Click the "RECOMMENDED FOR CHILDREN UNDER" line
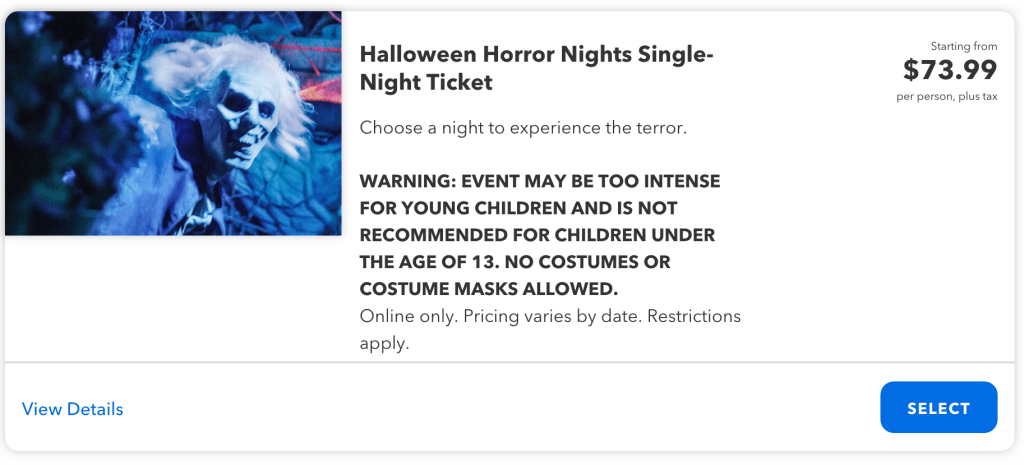The image size is (1024, 465). coord(537,236)
